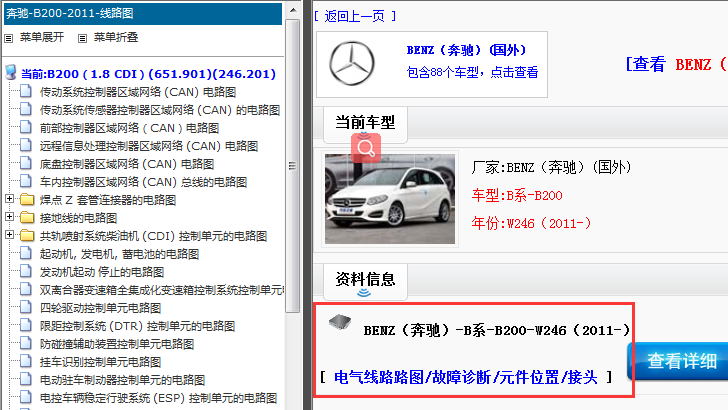The width and height of the screenshot is (728, 410).
Task: Click 菜单折叠 to collapse all menus
Action: (116, 37)
